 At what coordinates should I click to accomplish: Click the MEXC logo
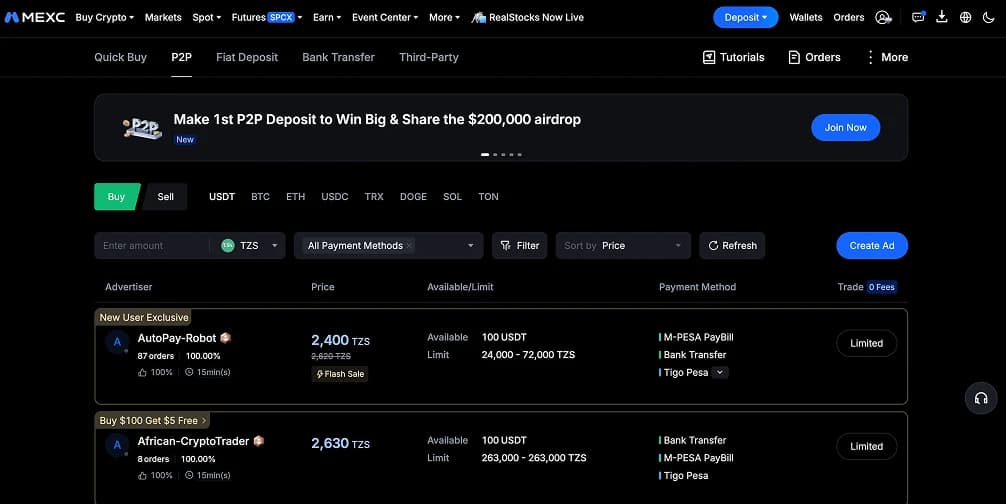coord(35,17)
